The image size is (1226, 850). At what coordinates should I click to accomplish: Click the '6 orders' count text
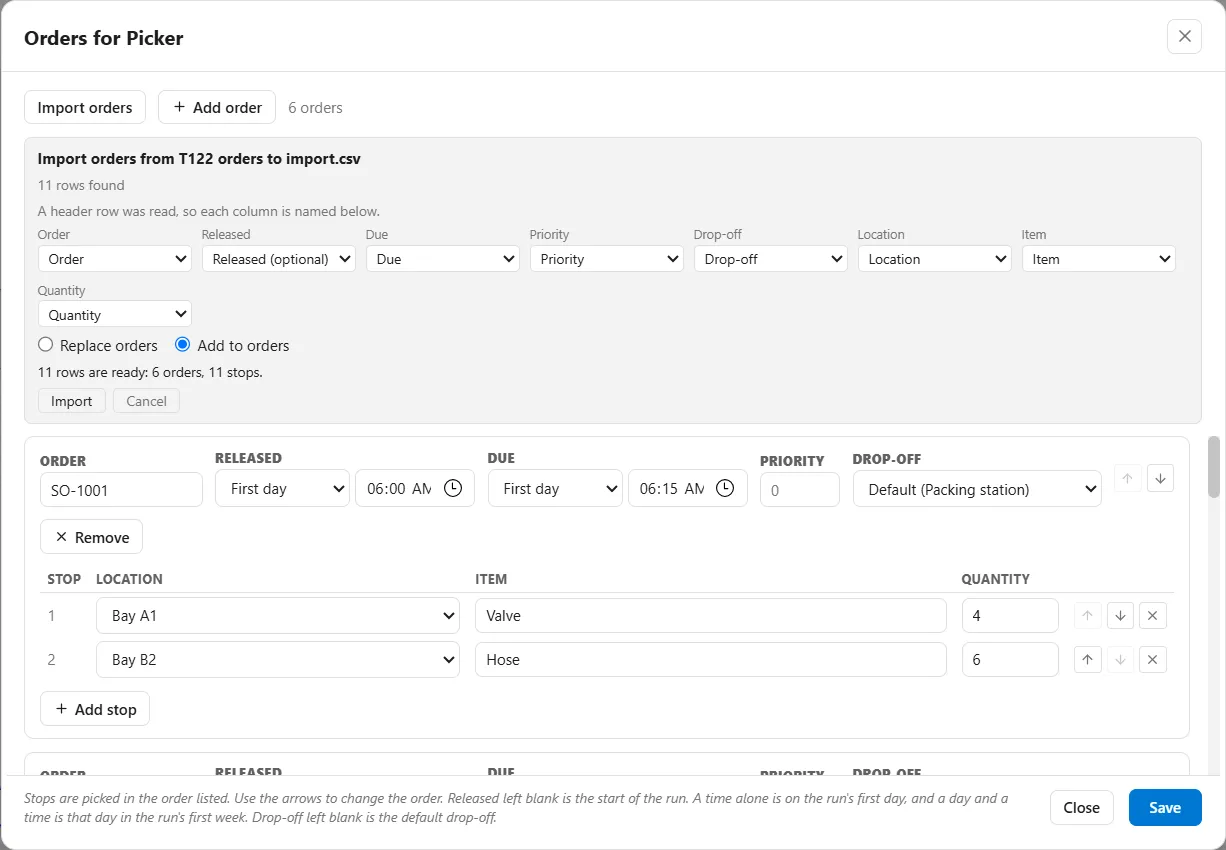(315, 108)
